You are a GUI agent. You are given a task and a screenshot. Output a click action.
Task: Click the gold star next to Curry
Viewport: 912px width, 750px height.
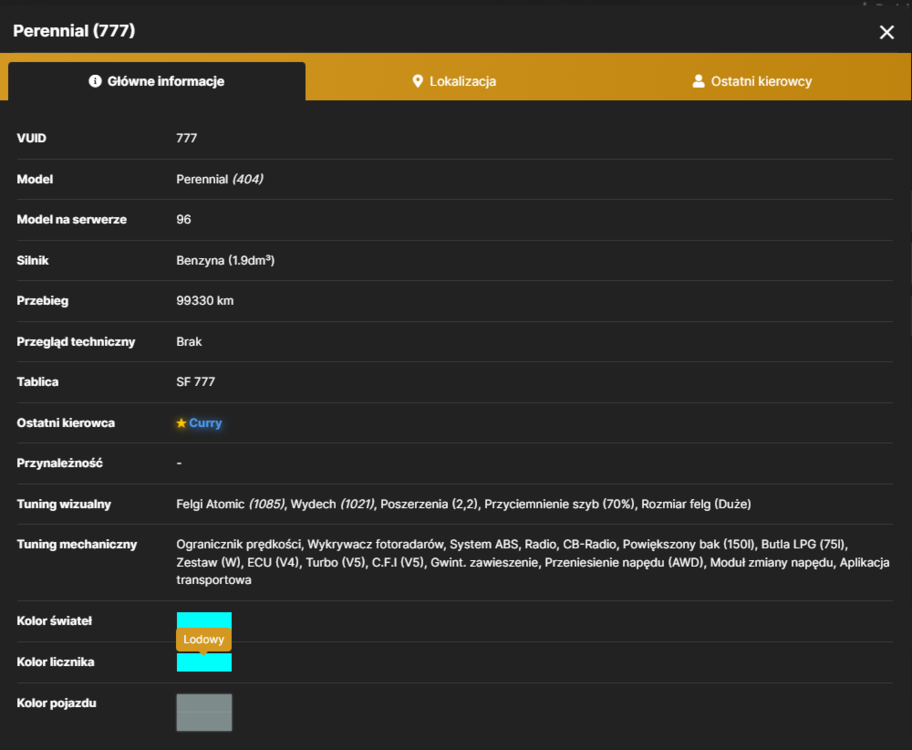(181, 423)
